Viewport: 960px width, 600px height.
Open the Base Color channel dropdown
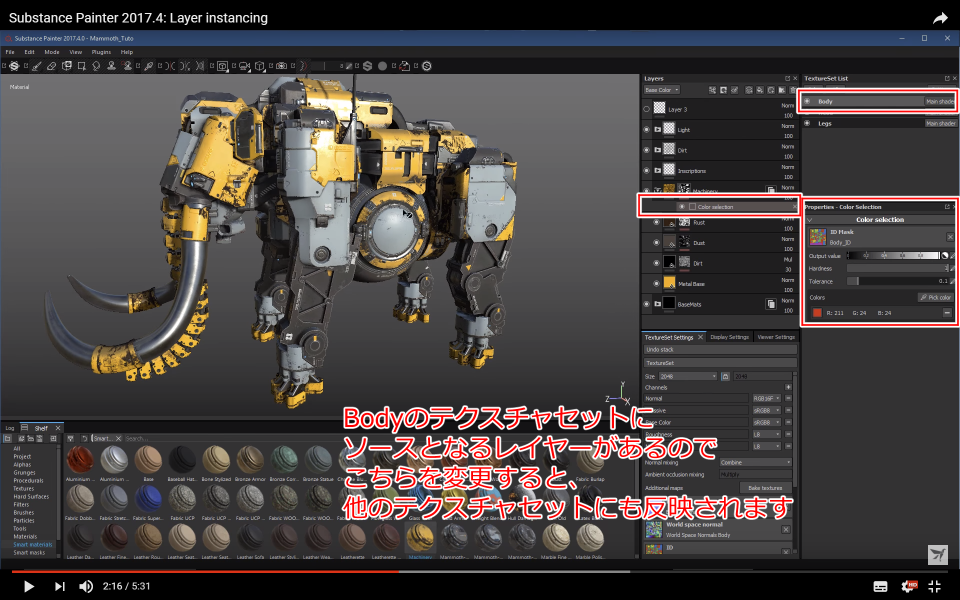[x=661, y=90]
